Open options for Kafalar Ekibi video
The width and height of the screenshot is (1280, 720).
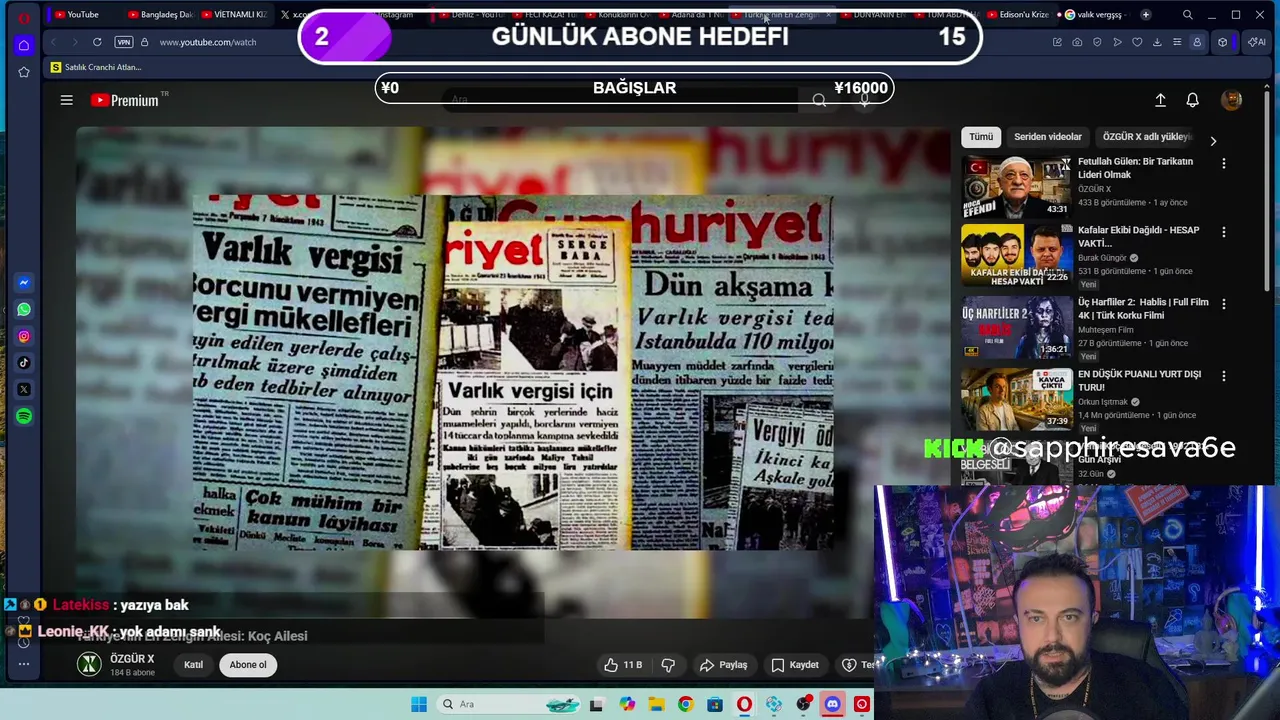point(1223,232)
